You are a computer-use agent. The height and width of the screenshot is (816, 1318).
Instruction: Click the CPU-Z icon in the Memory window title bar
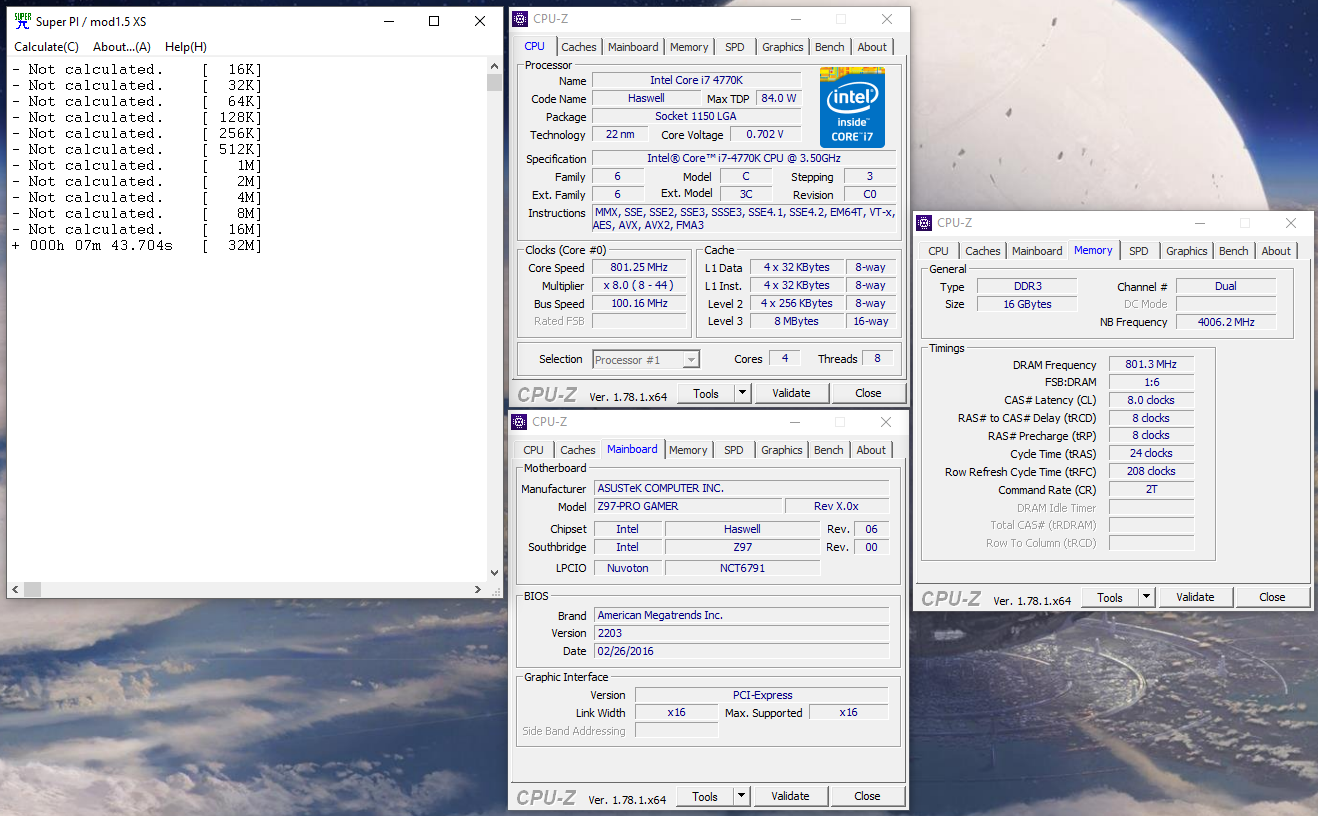923,223
